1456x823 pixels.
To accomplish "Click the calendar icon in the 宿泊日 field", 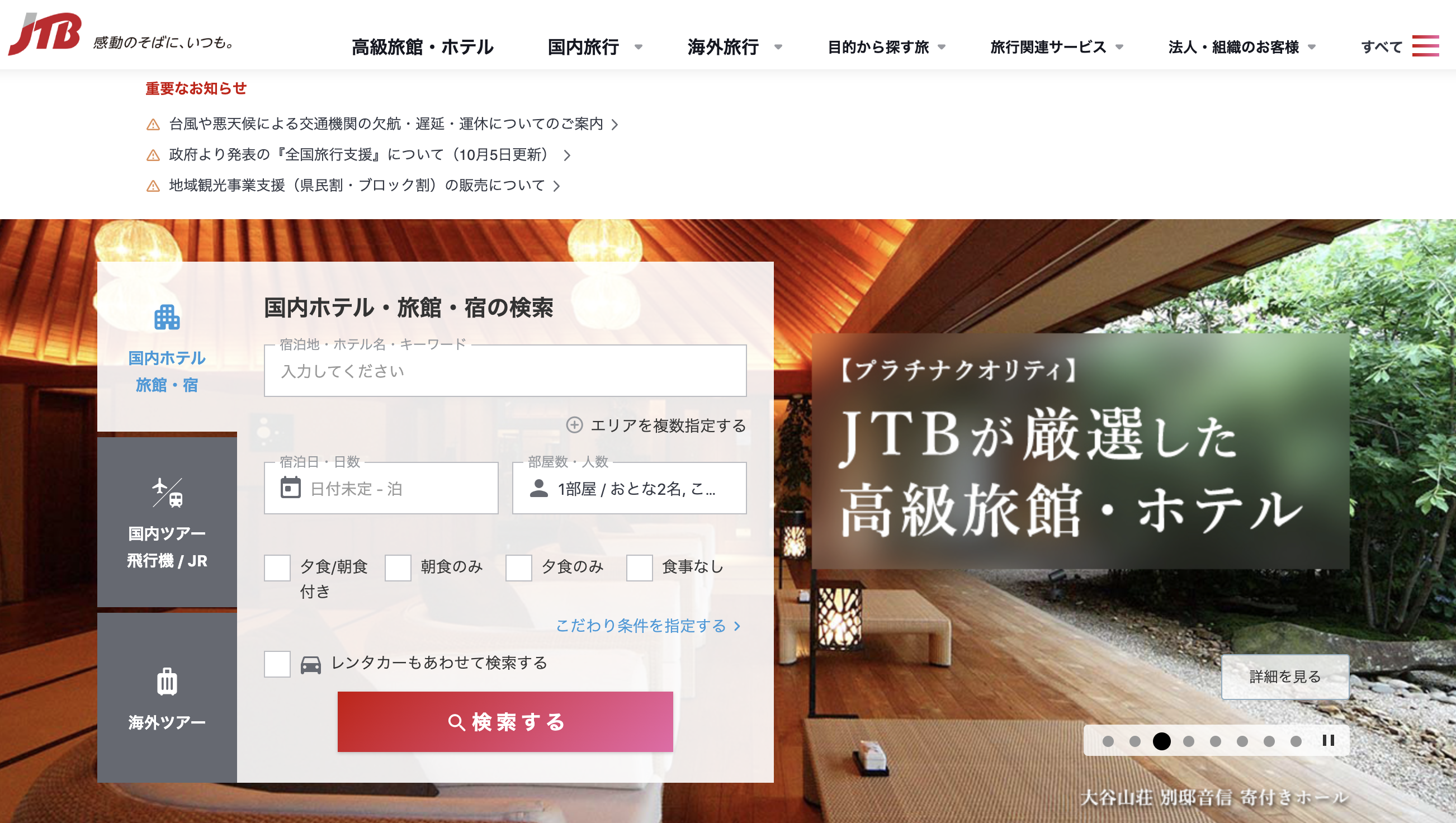I will point(291,488).
